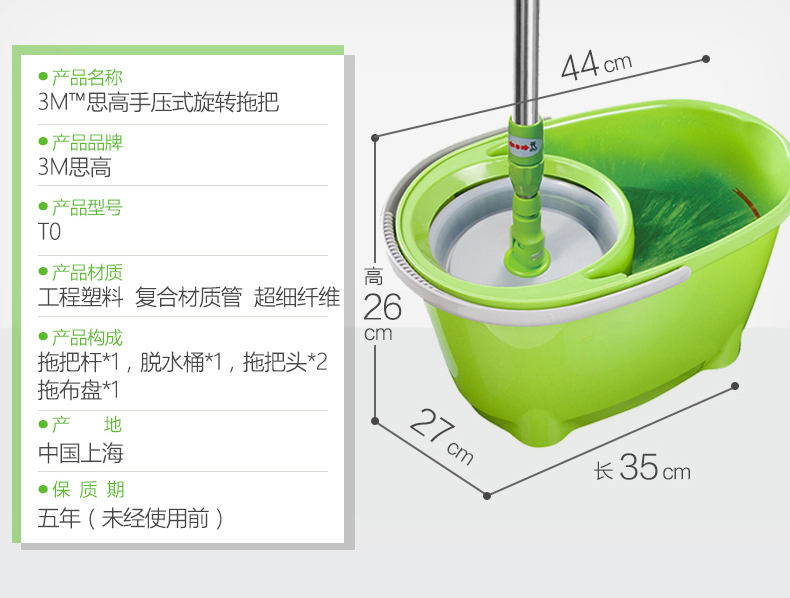Select the warranty text 五年（未经使用前）

pos(131,518)
